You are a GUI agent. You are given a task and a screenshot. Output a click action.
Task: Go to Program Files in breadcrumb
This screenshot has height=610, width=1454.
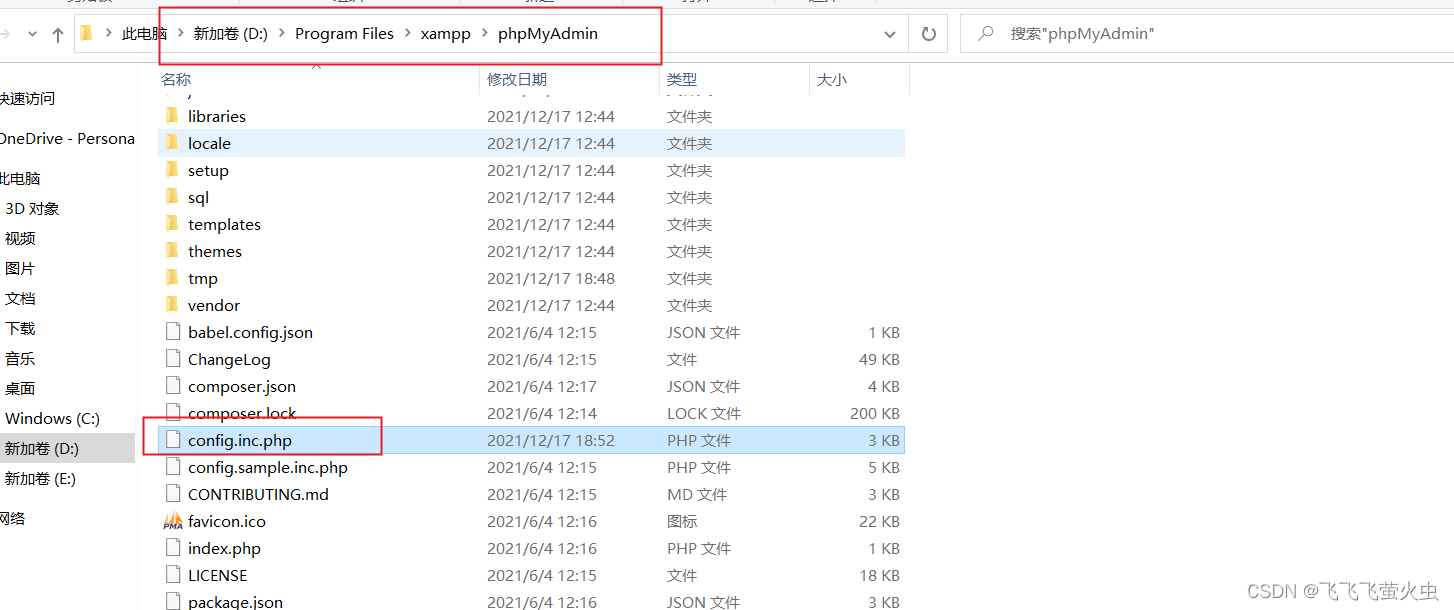tap(344, 34)
